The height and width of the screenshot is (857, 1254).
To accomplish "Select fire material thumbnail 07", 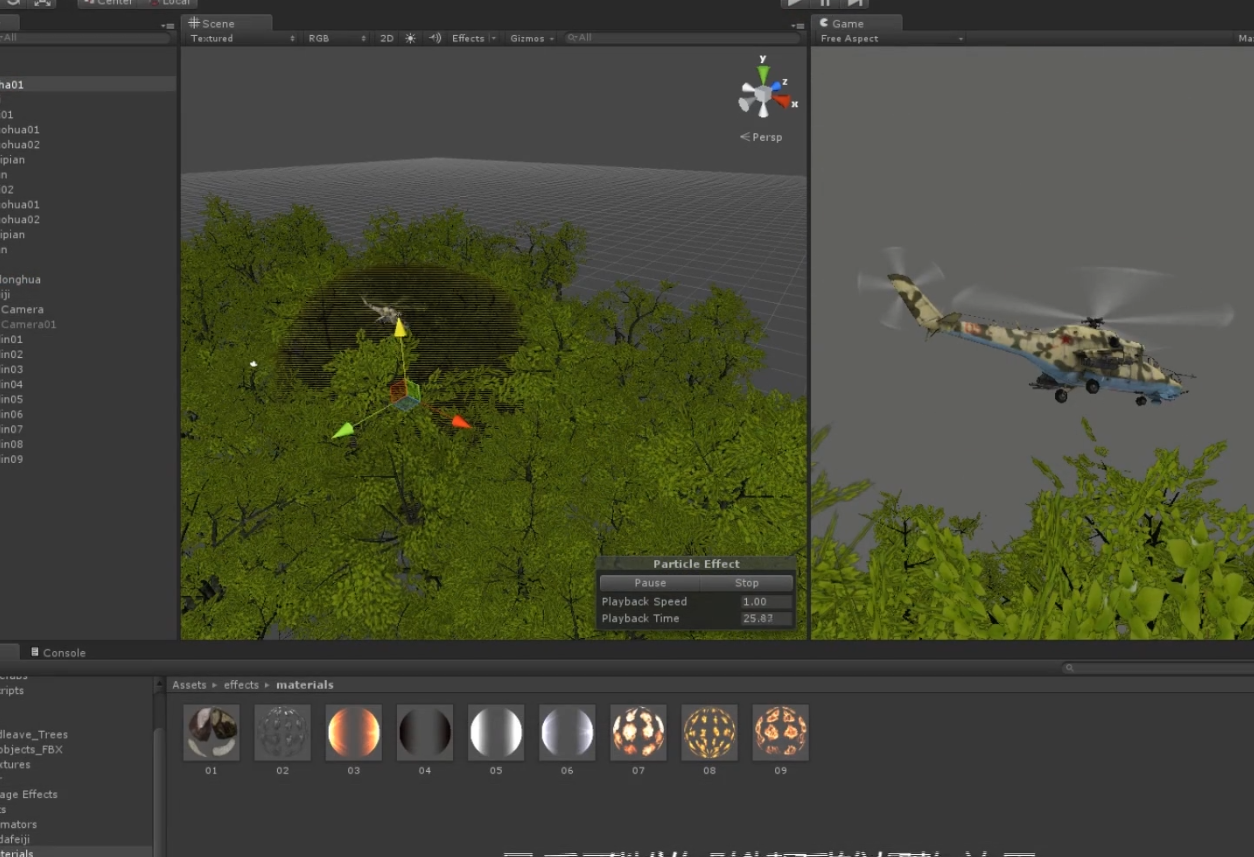I will pyautogui.click(x=638, y=732).
